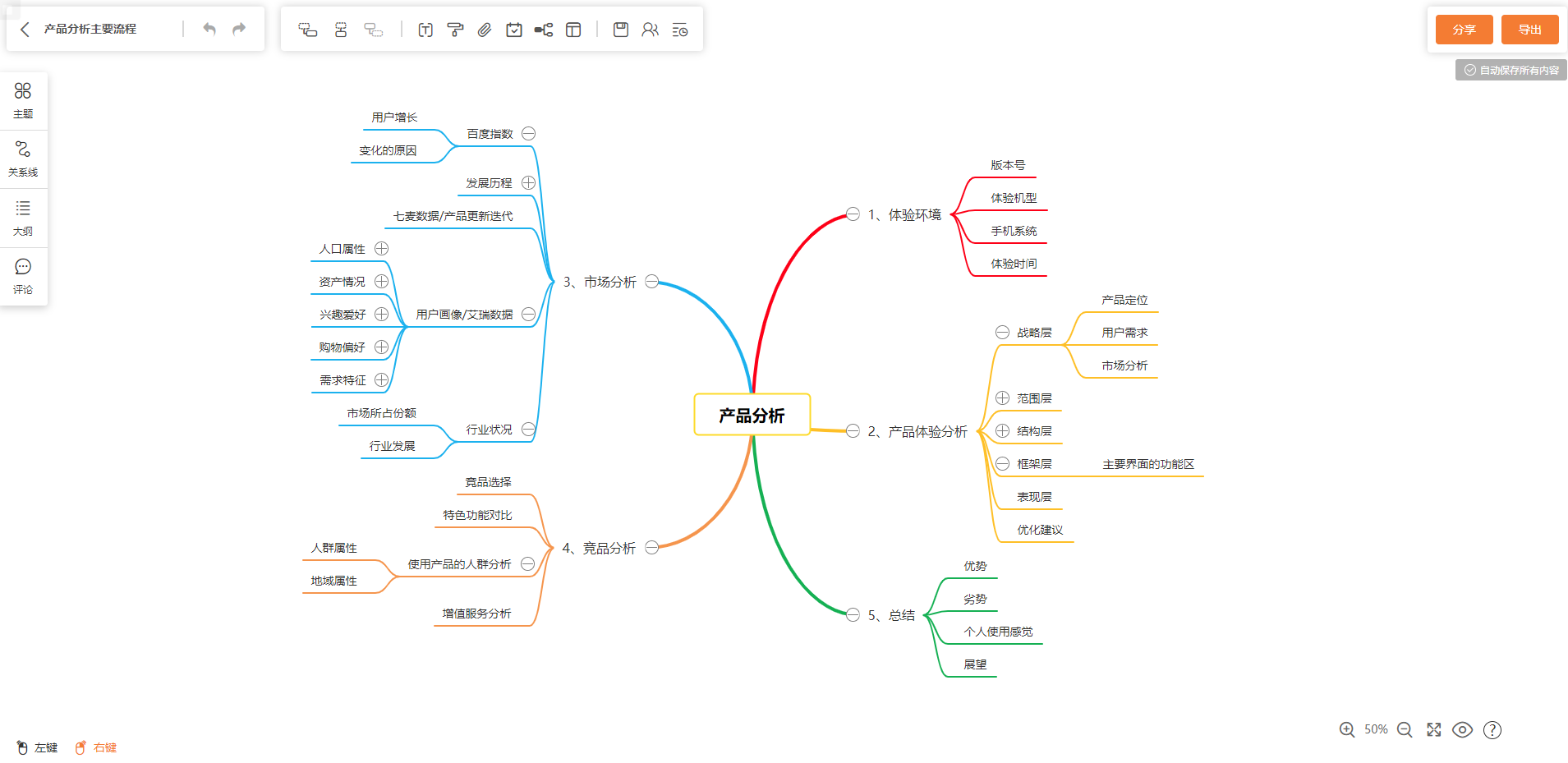
Task: Collapse the 4、竞品分析 branch
Action: 652,547
